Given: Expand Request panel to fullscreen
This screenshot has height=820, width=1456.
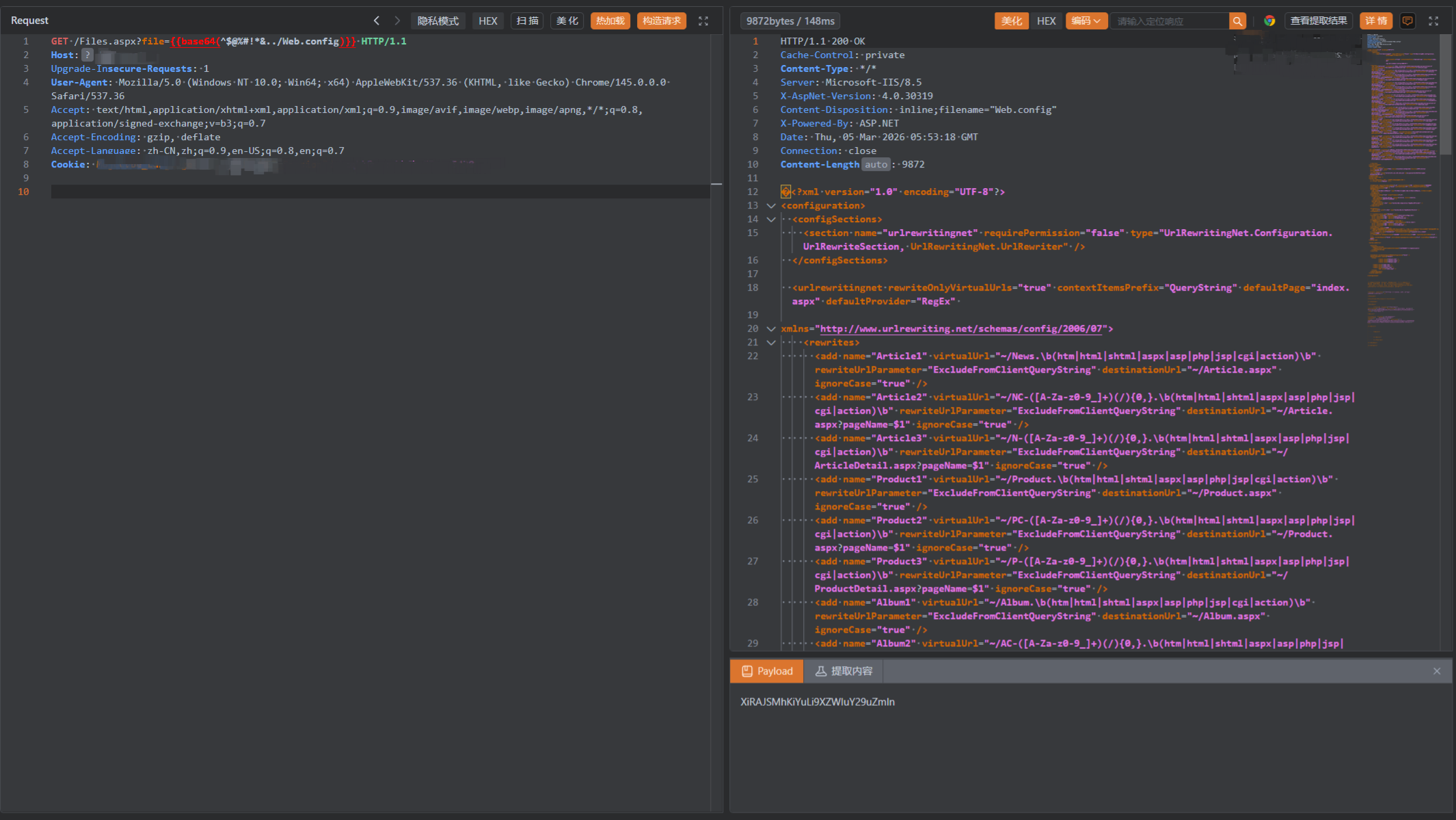Looking at the screenshot, I should [x=703, y=21].
